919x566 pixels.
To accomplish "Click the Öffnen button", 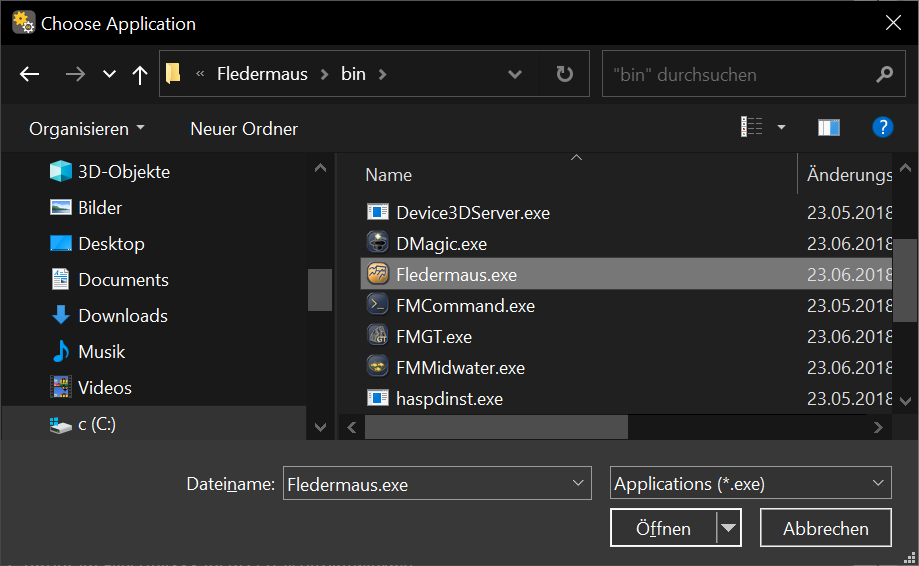I will click(663, 528).
